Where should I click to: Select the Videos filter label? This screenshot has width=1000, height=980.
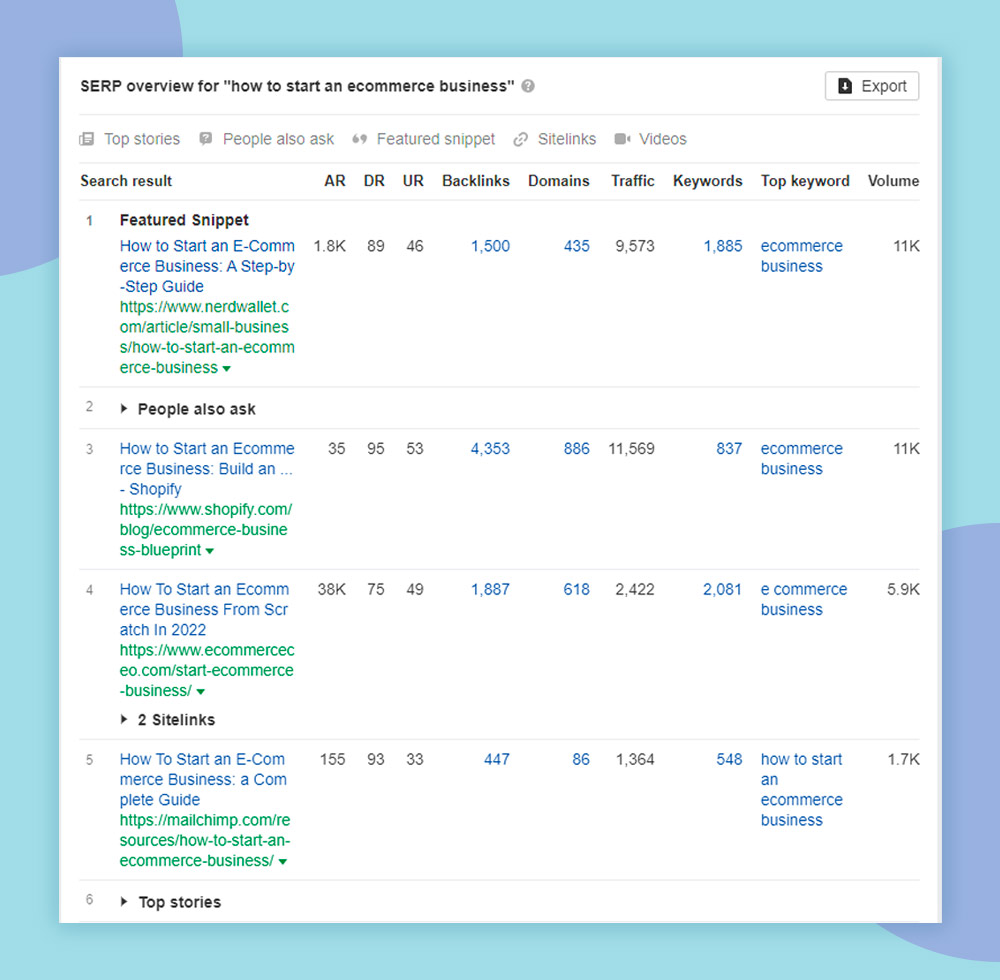click(x=663, y=139)
